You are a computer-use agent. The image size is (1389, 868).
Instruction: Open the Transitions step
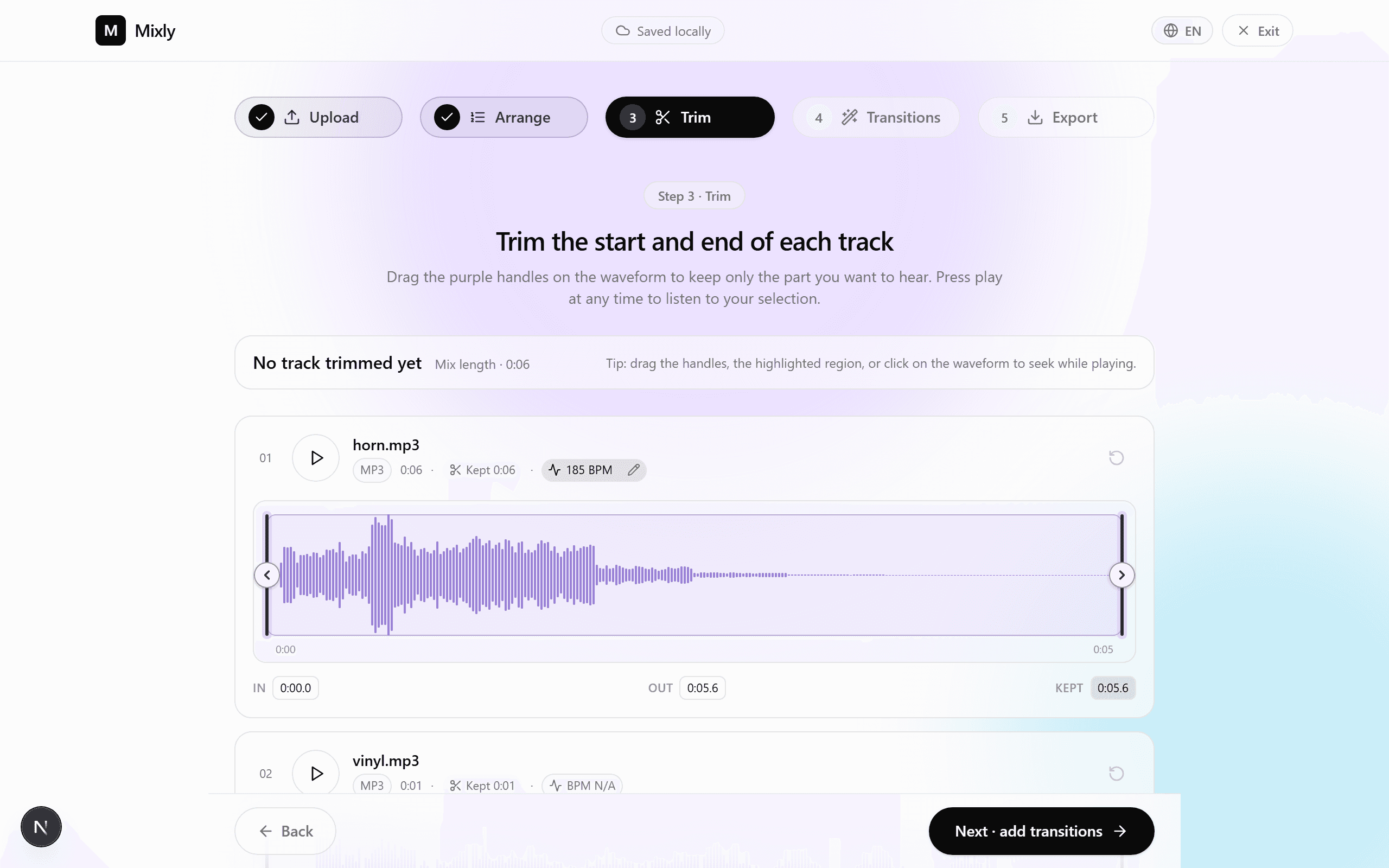(x=876, y=117)
